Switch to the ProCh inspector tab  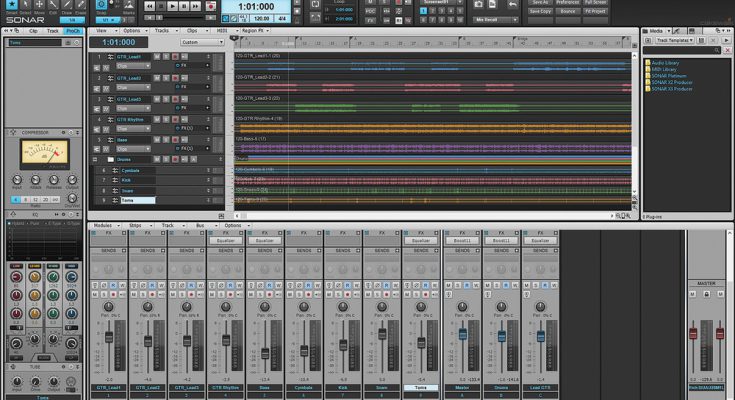click(x=72, y=31)
